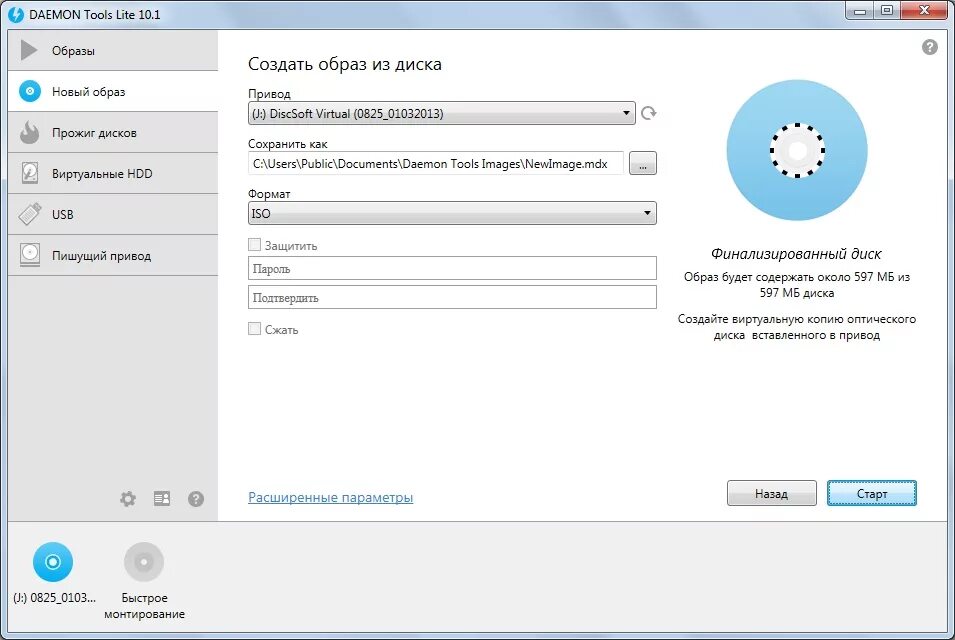The width and height of the screenshot is (955, 640).
Task: Click the blue disc illustration
Action: click(797, 150)
